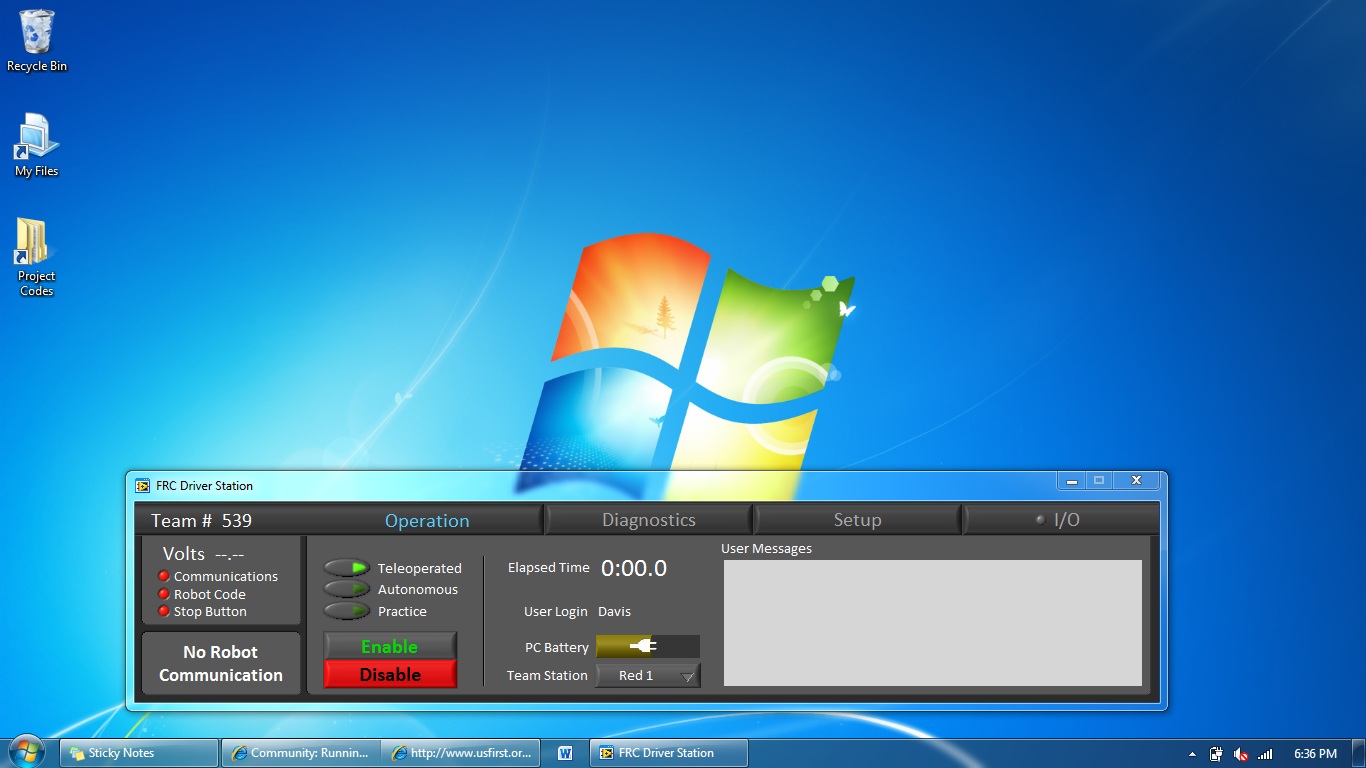This screenshot has width=1366, height=768.
Task: Open the Setup tab
Action: (857, 520)
